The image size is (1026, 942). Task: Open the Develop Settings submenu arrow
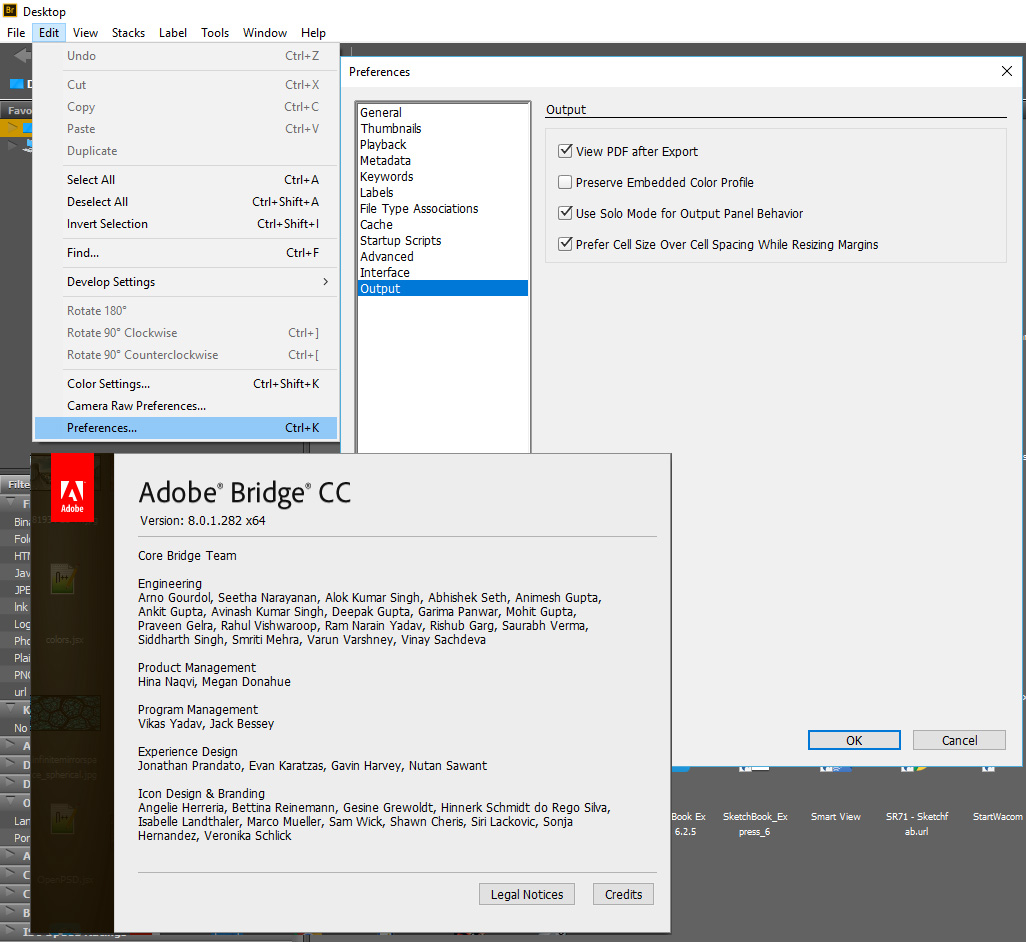[x=325, y=281]
